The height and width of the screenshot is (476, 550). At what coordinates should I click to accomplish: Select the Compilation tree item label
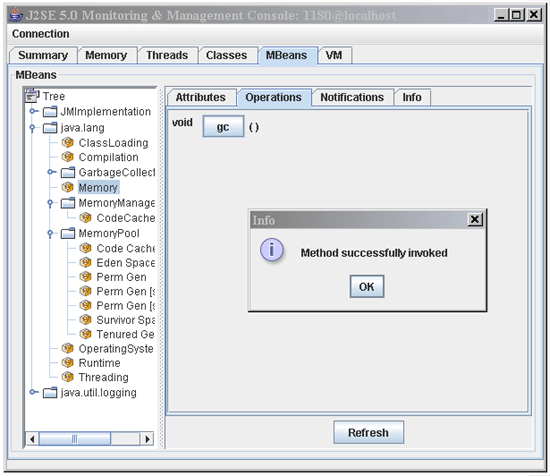108,157
